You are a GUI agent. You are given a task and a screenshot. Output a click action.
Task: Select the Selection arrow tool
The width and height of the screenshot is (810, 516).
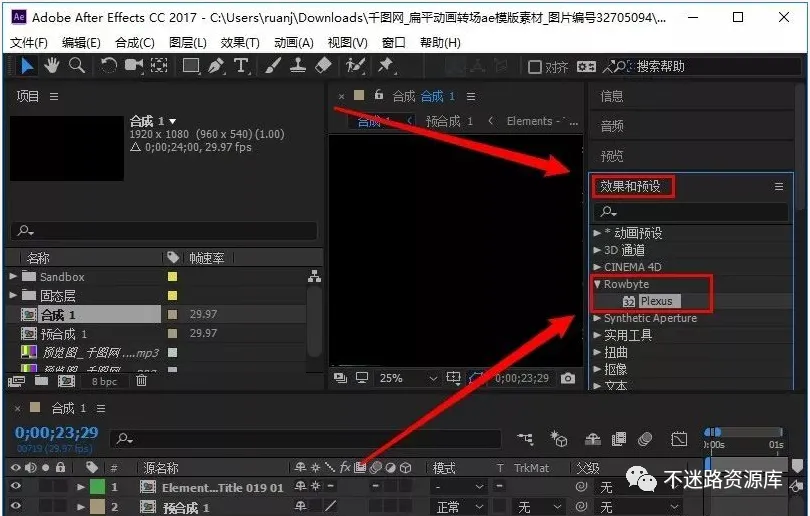tap(27, 66)
